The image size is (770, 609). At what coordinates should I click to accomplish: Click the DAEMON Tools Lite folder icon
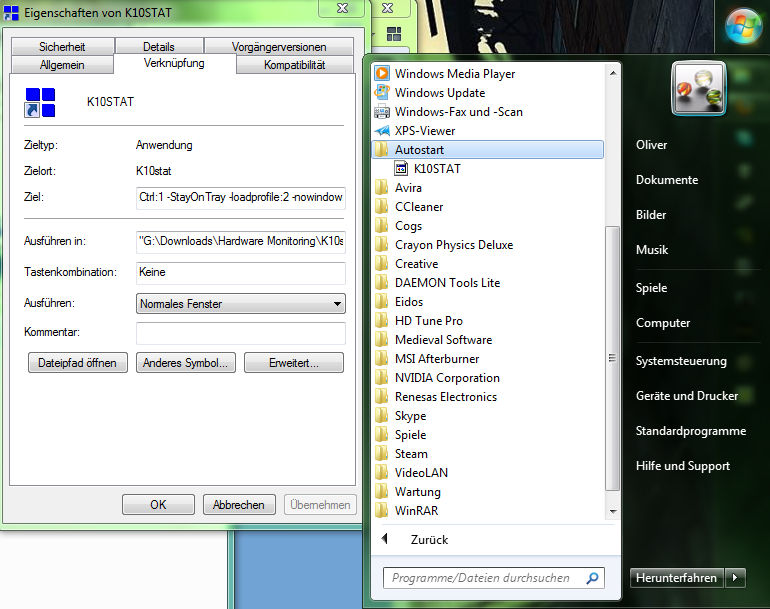[x=381, y=283]
